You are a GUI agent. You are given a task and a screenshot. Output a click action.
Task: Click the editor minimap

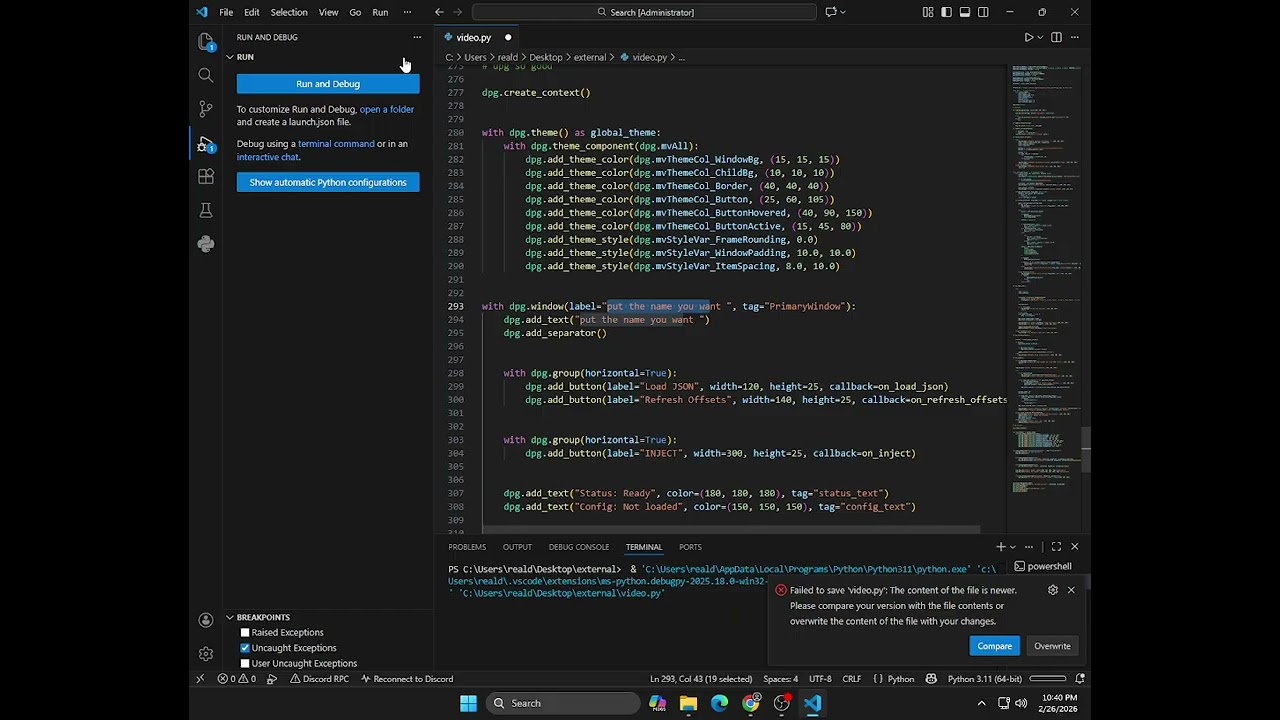point(1045,280)
